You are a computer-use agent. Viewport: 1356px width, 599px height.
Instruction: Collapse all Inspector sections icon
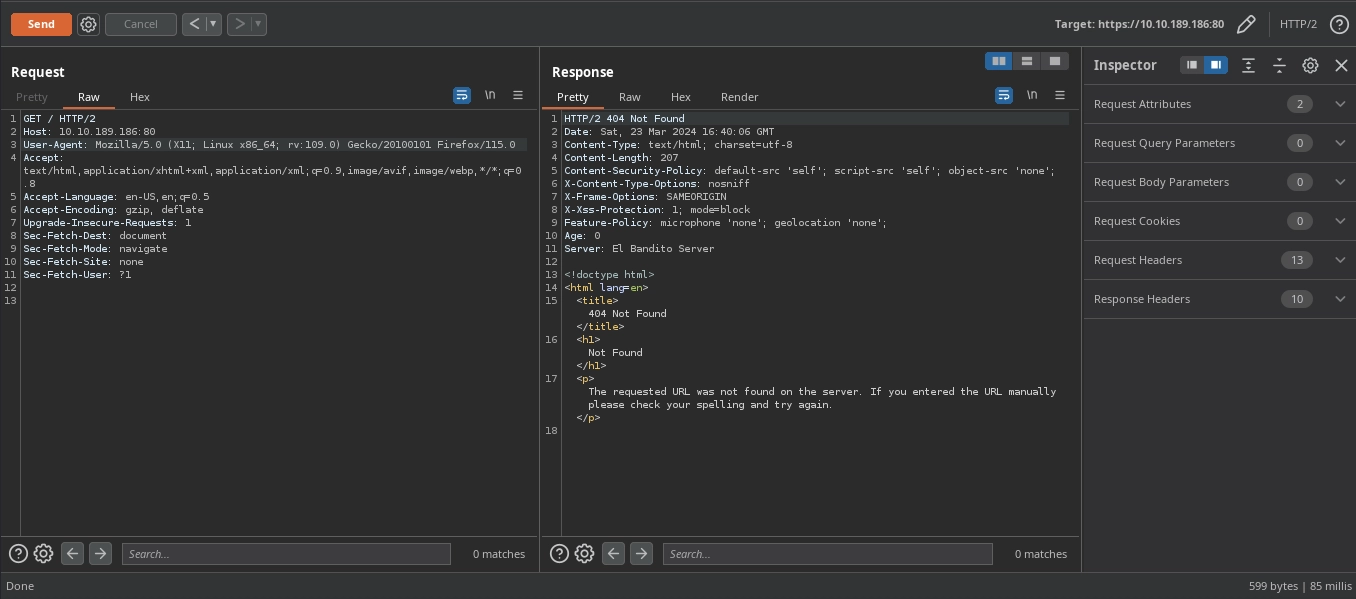pyautogui.click(x=1279, y=65)
